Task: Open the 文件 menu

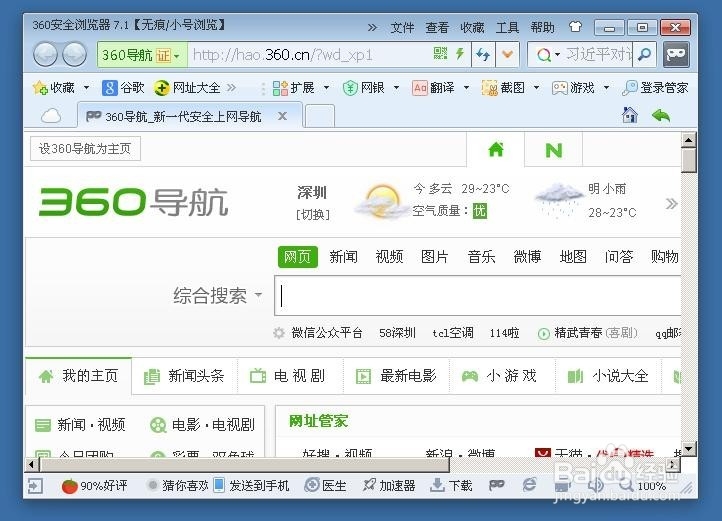Action: coord(402,28)
